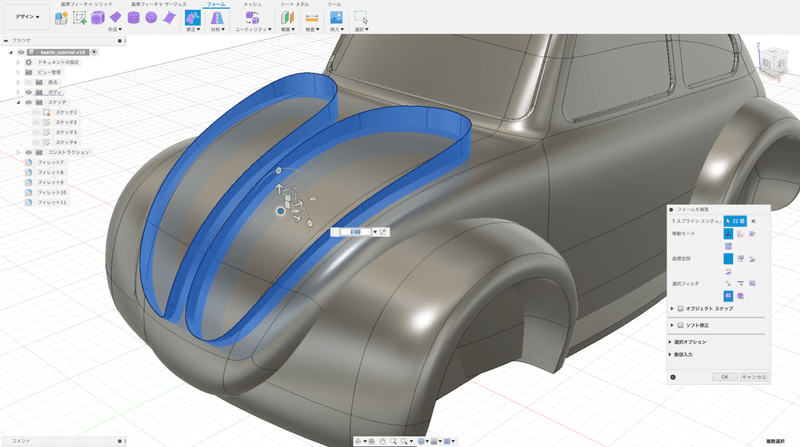Open the 基準フィーチャ サーフェス tab
This screenshot has width=800, height=447.
(x=159, y=4)
